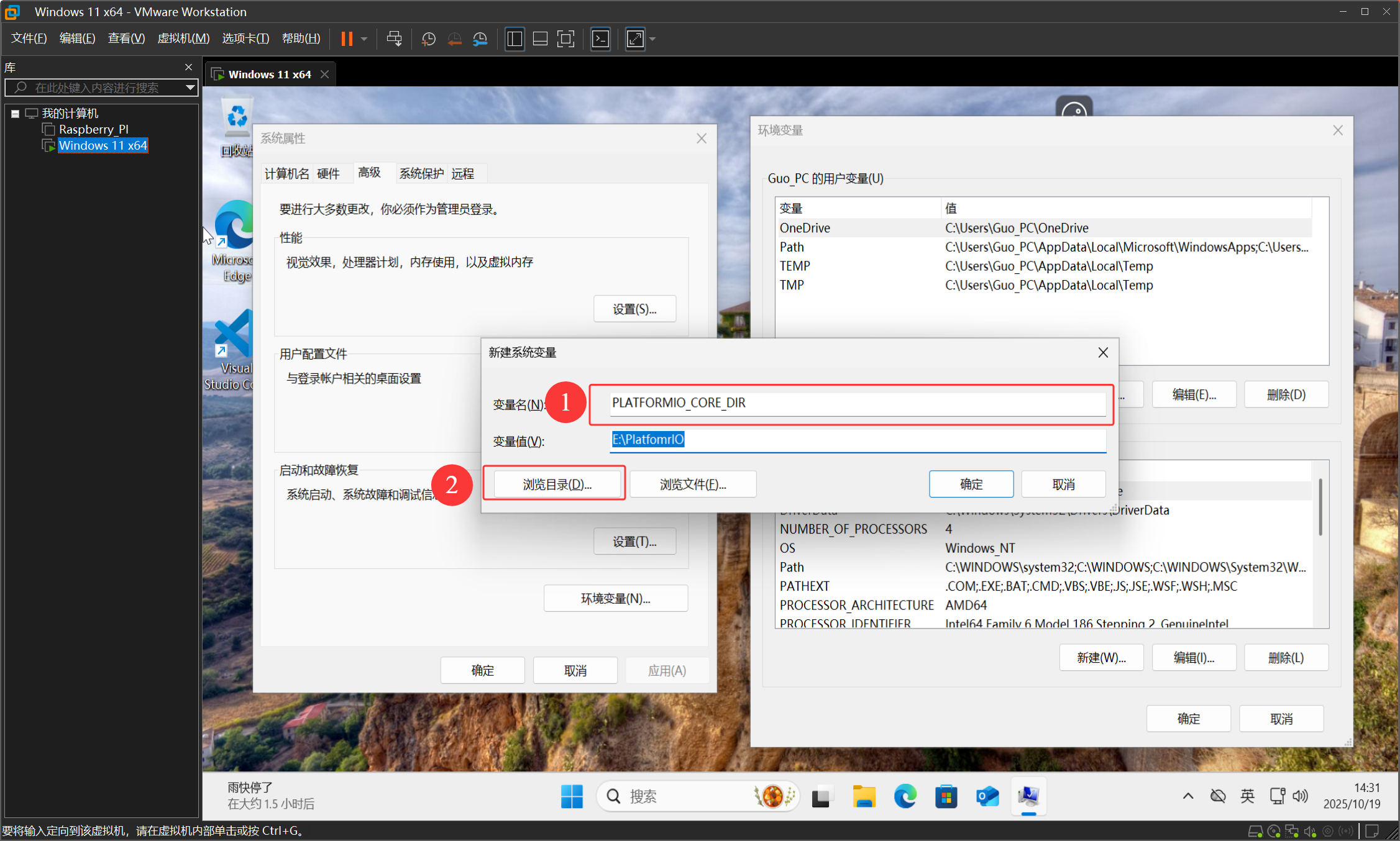Click the webcam device status icon

pyautogui.click(x=1328, y=831)
